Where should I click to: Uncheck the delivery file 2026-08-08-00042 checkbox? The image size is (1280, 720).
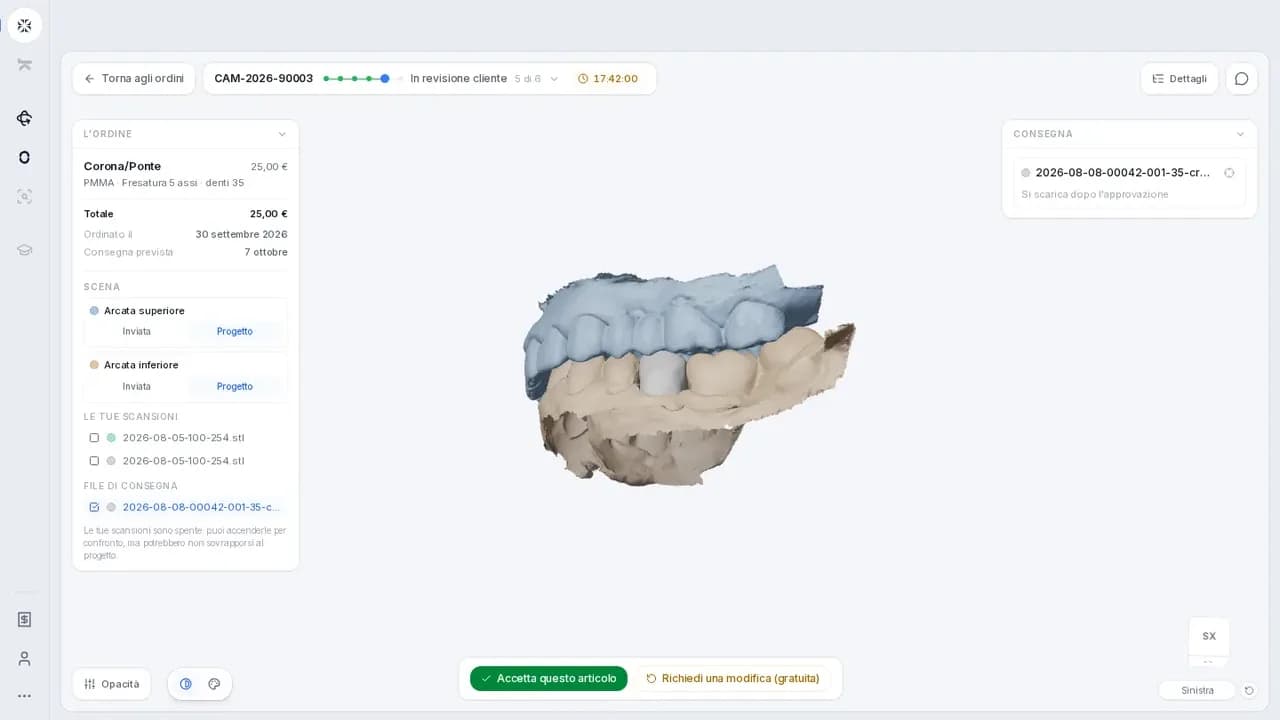[x=94, y=507]
